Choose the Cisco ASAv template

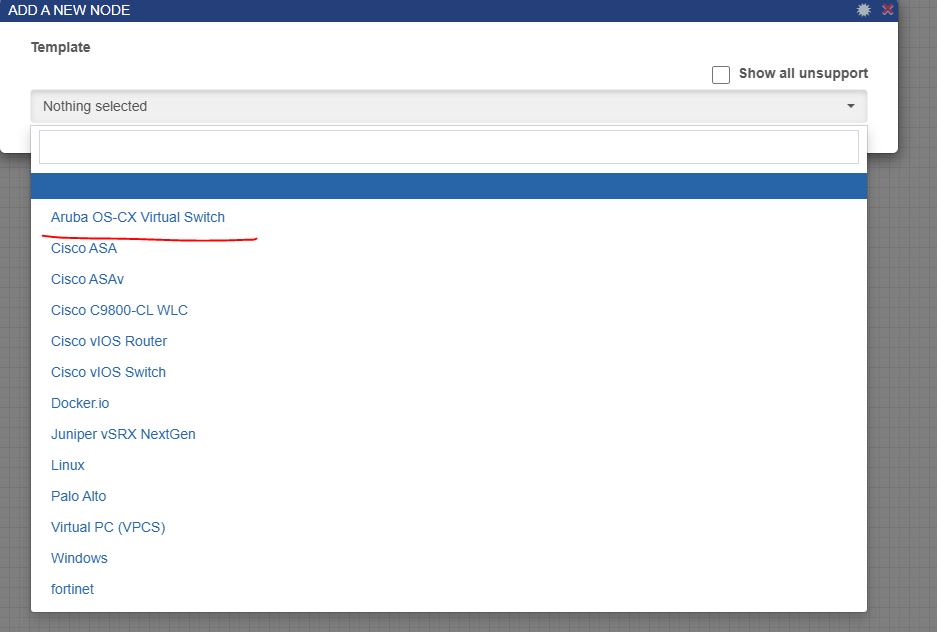pyautogui.click(x=87, y=280)
